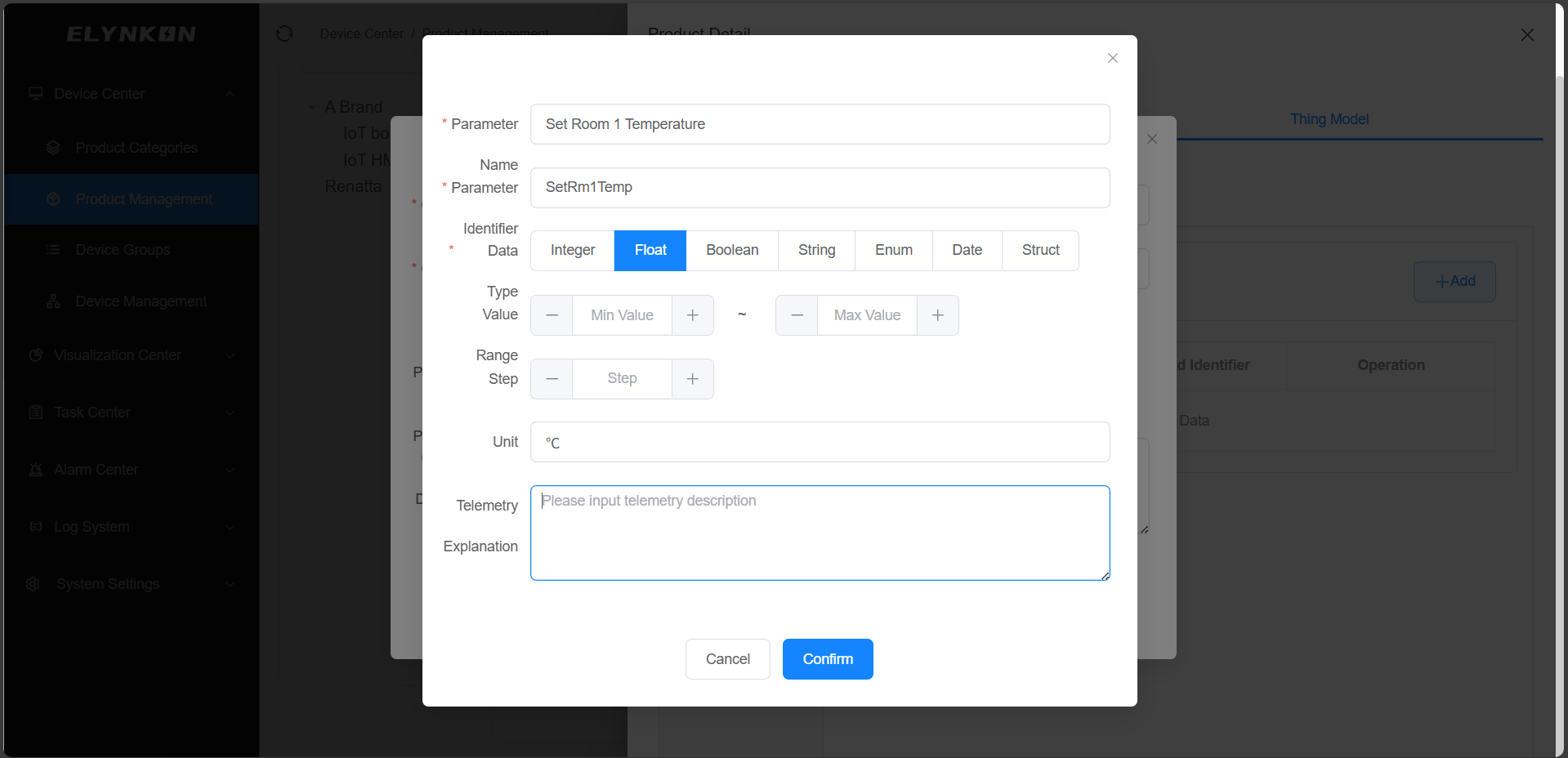This screenshot has width=1568, height=758.
Task: Decrease the Step value with minus
Action: coord(552,379)
